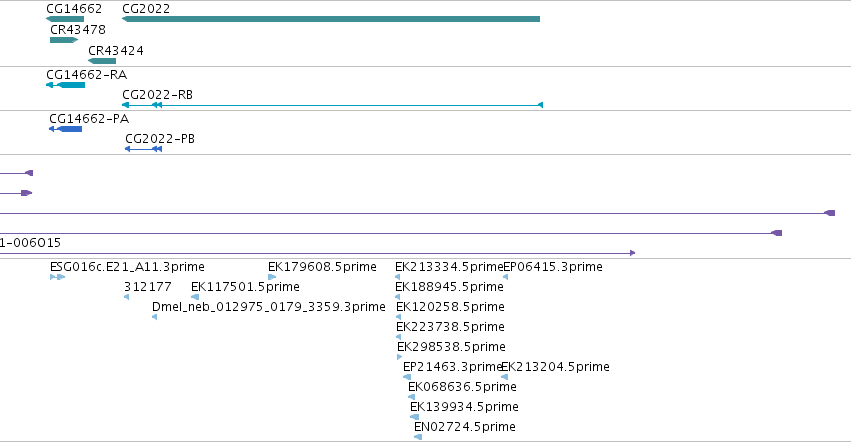The image size is (851, 442).
Task: Select the EN02724.5prime insertion marker
Action: coord(418,437)
